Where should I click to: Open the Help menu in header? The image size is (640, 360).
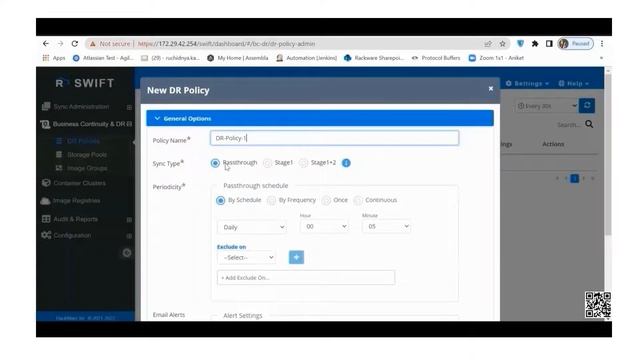[x=573, y=83]
